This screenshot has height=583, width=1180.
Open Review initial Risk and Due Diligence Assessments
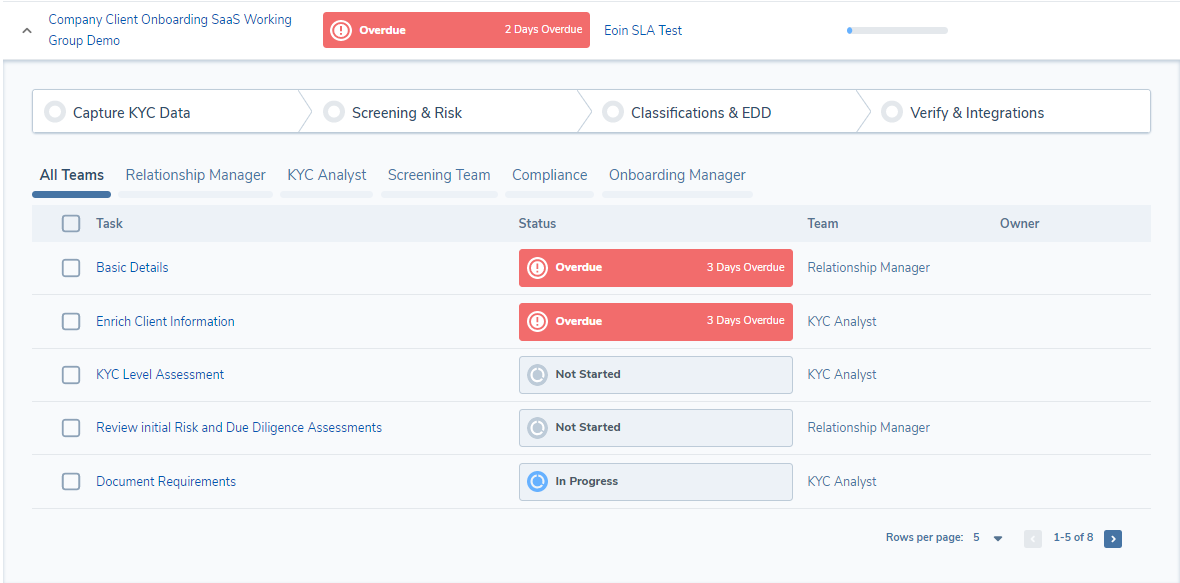click(239, 427)
